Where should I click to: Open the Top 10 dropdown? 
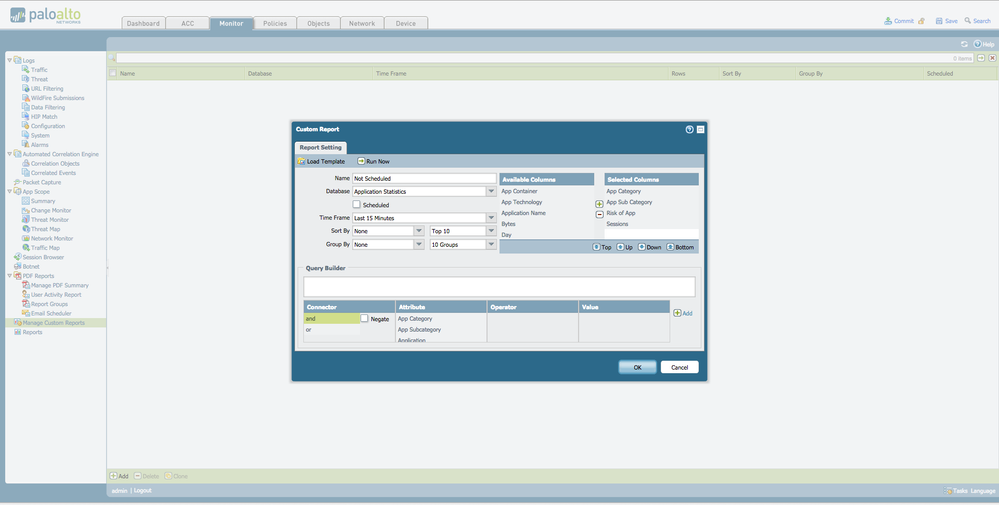point(463,231)
